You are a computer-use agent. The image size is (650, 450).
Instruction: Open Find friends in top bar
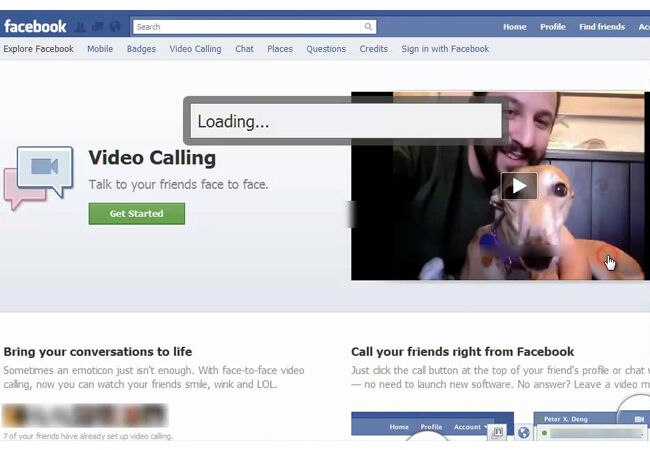tap(602, 27)
